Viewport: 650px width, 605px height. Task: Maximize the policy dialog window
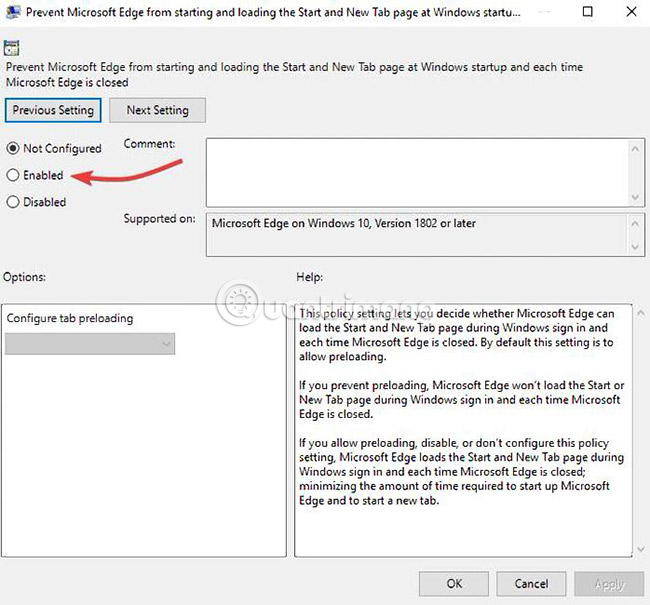pos(587,12)
